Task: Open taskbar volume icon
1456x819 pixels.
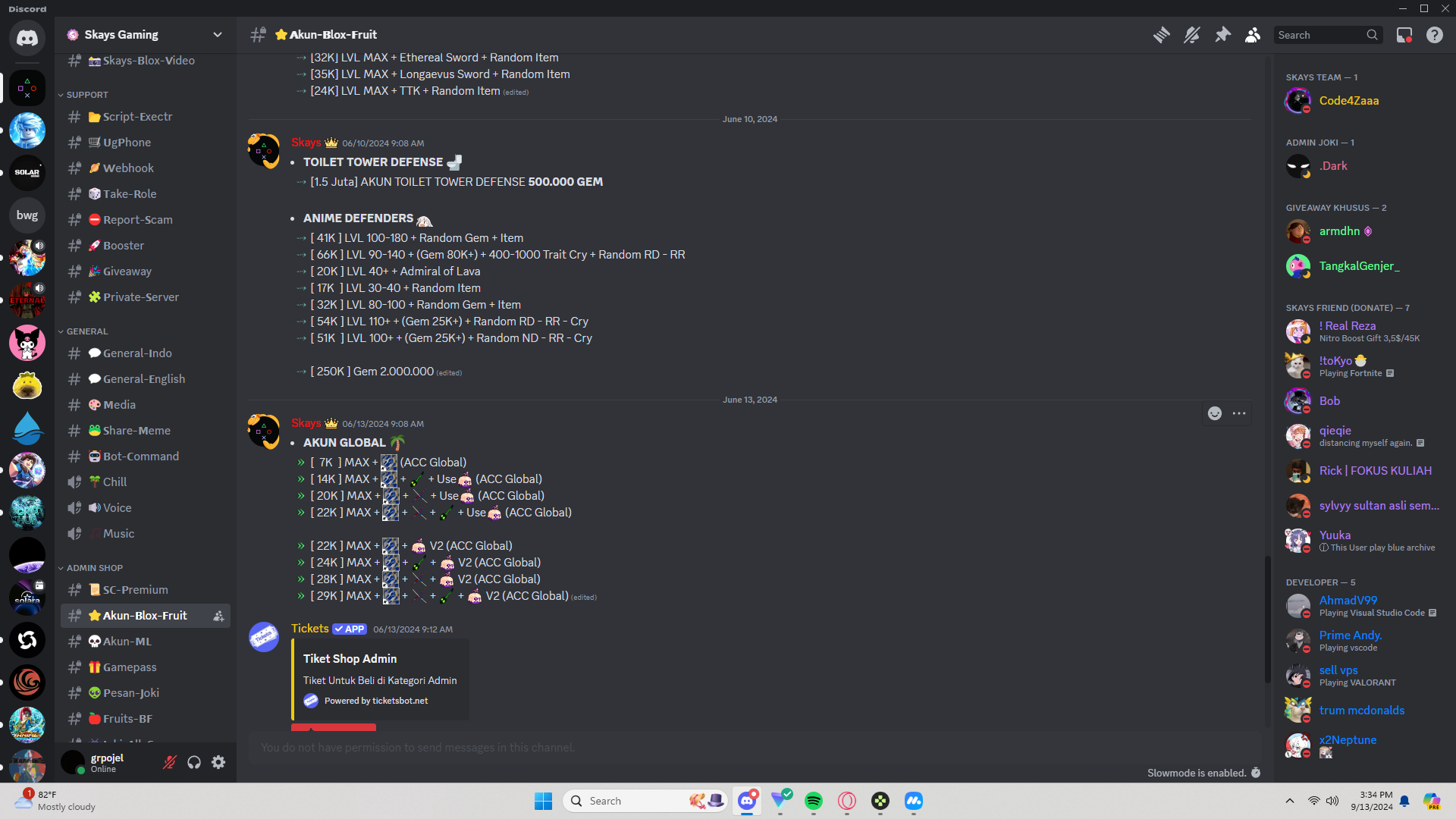Action: pos(1332,801)
